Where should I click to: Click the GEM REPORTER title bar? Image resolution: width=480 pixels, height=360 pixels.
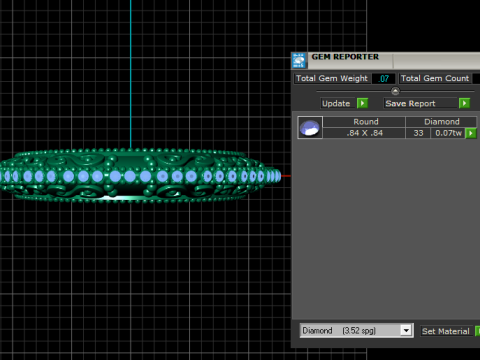click(x=386, y=60)
